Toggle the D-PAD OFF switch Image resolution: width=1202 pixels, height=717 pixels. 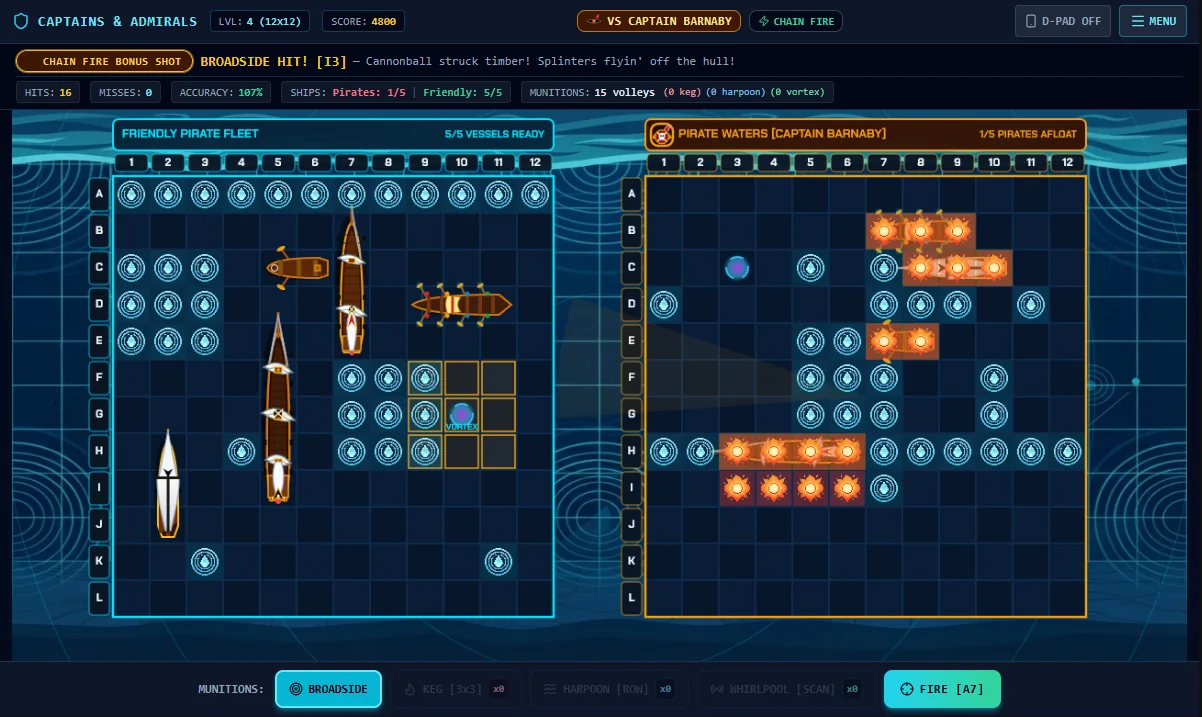pyautogui.click(x=1062, y=21)
